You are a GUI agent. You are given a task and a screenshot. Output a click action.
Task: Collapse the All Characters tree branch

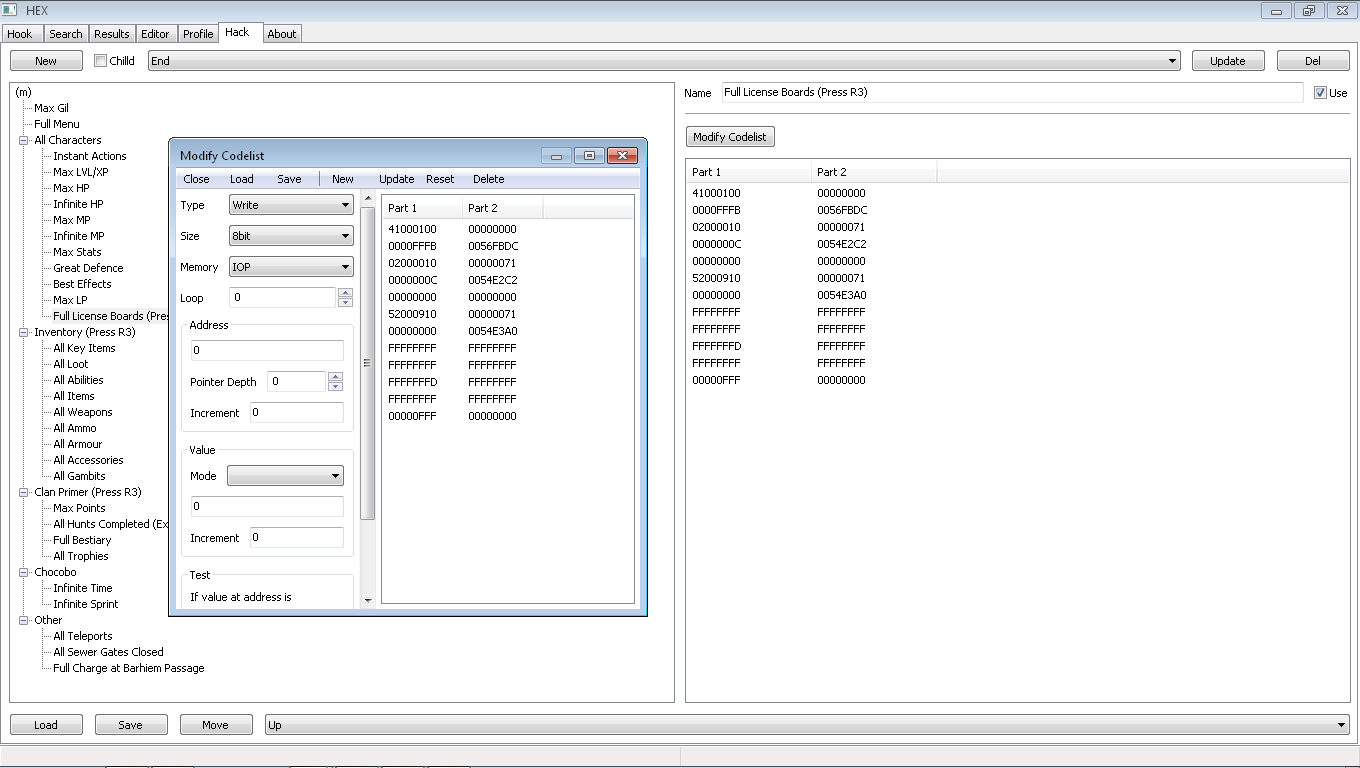click(22, 139)
